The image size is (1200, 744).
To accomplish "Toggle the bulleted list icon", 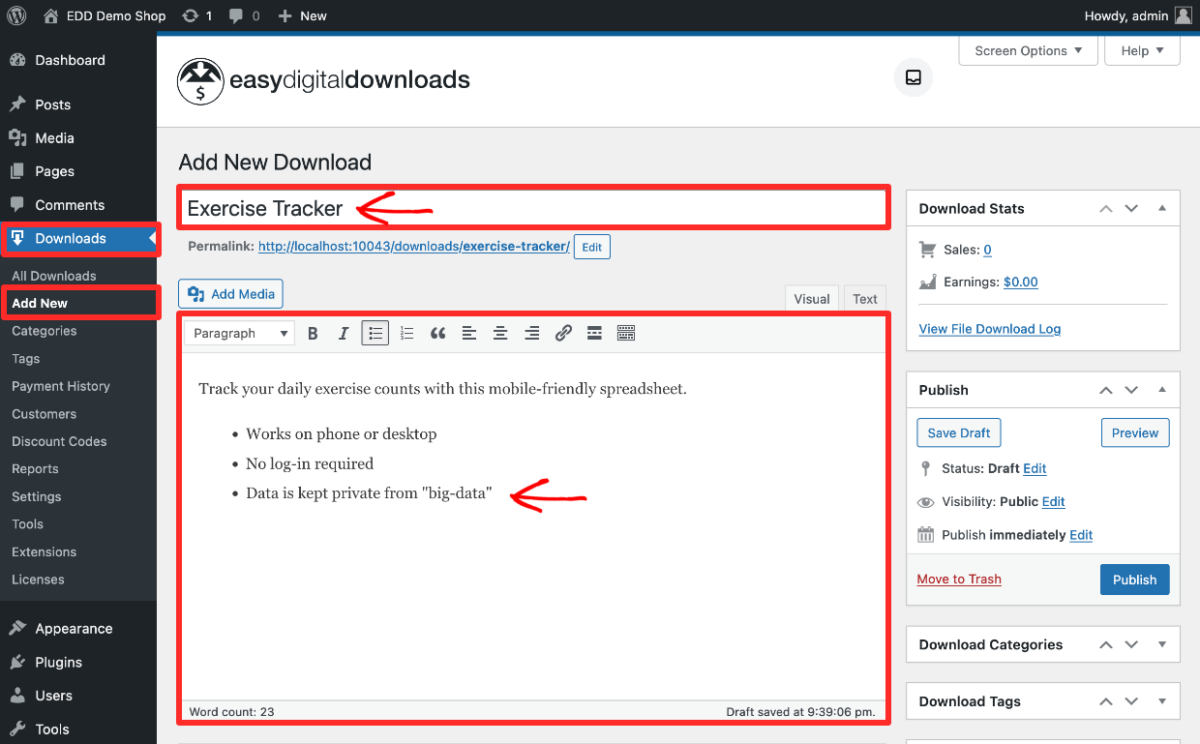I will coord(375,333).
